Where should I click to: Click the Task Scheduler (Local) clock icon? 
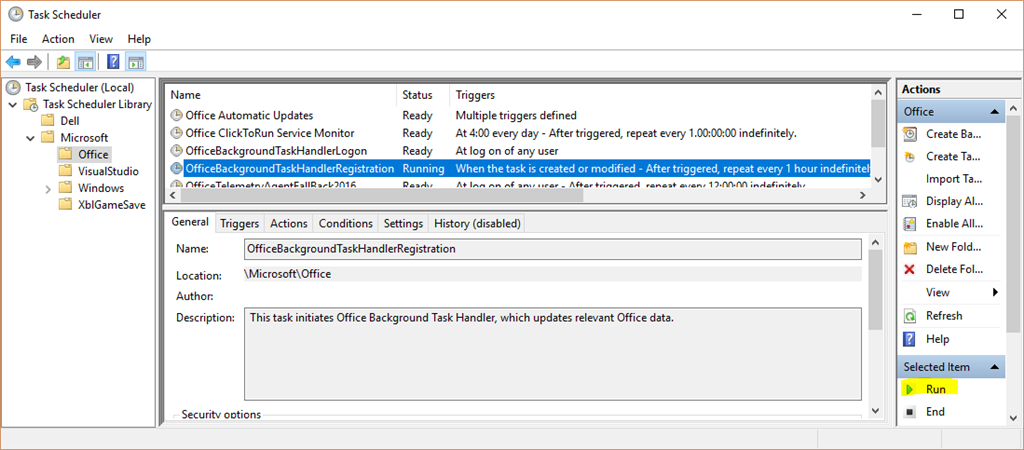tap(13, 88)
